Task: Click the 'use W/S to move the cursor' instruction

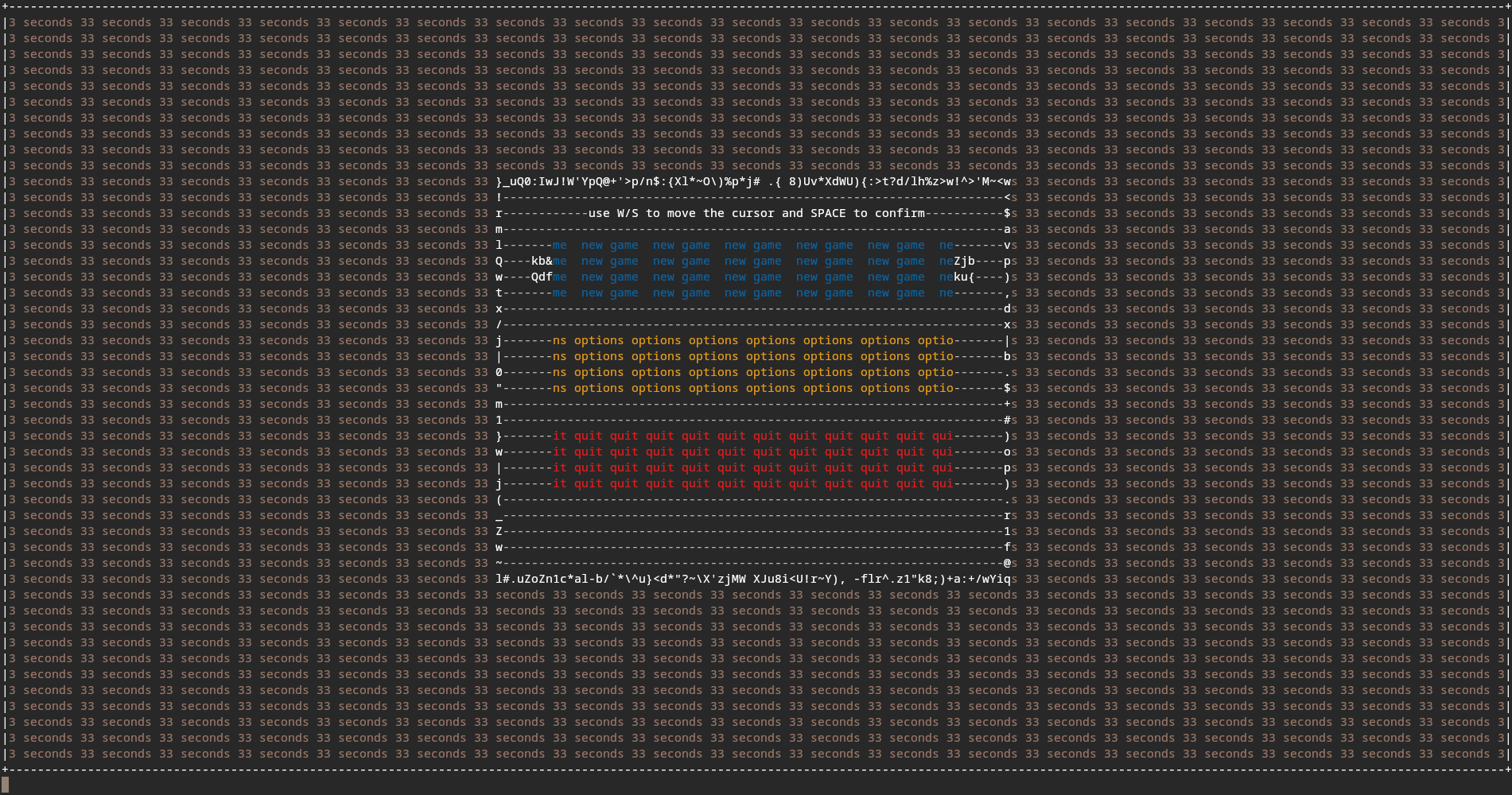Action: coord(756,213)
